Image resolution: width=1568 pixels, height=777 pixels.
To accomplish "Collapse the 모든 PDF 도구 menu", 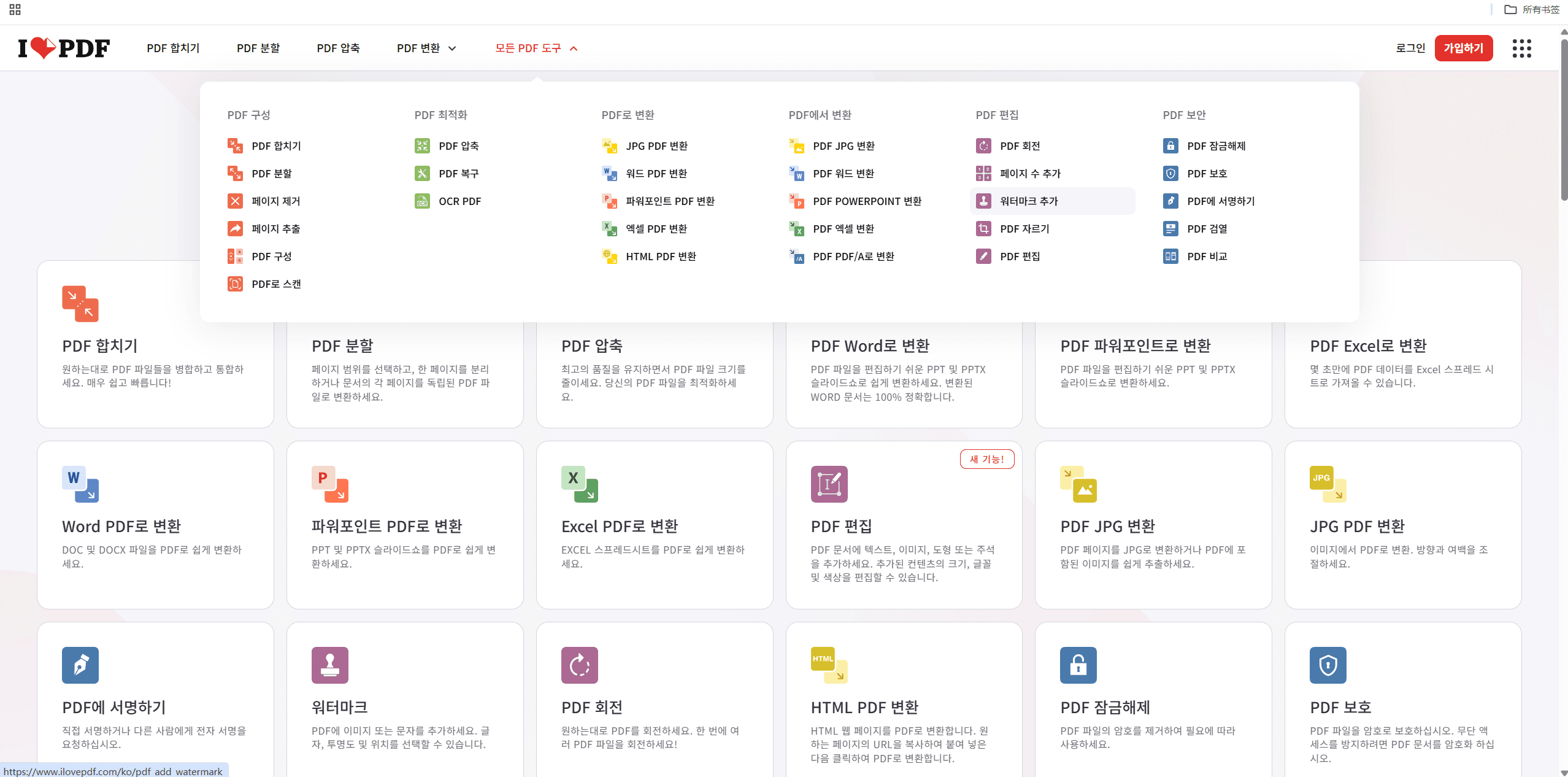I will pyautogui.click(x=536, y=48).
